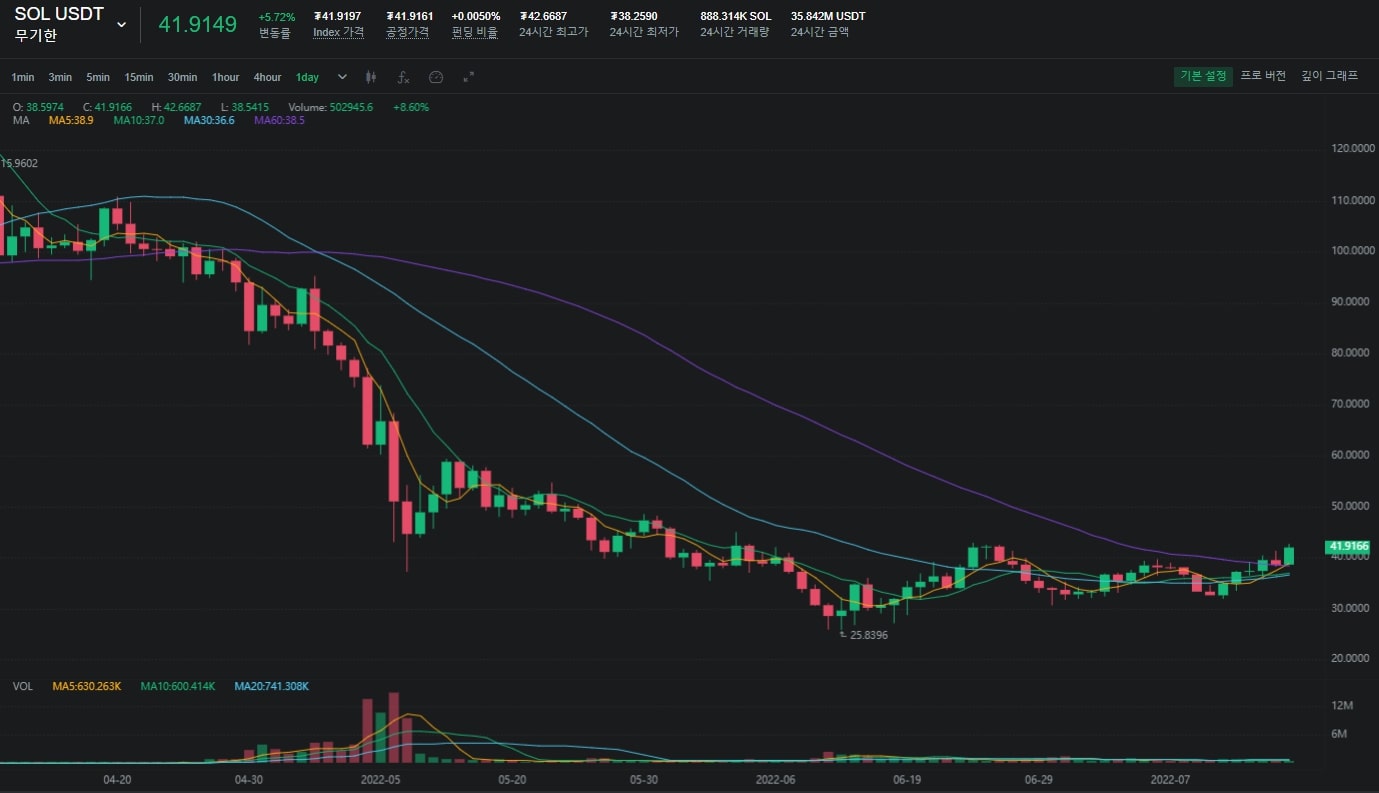Select the 30min timeframe
Viewport: 1379px width, 793px height.
[x=182, y=77]
